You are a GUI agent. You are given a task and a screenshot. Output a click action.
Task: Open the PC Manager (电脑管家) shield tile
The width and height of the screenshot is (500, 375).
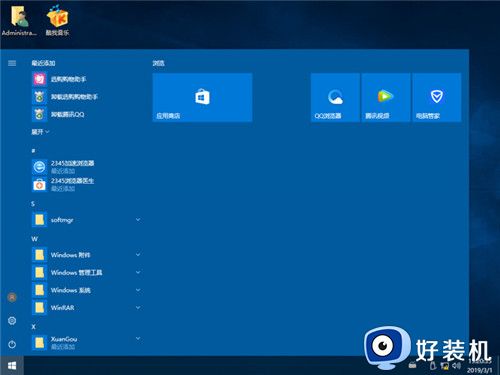pyautogui.click(x=437, y=97)
